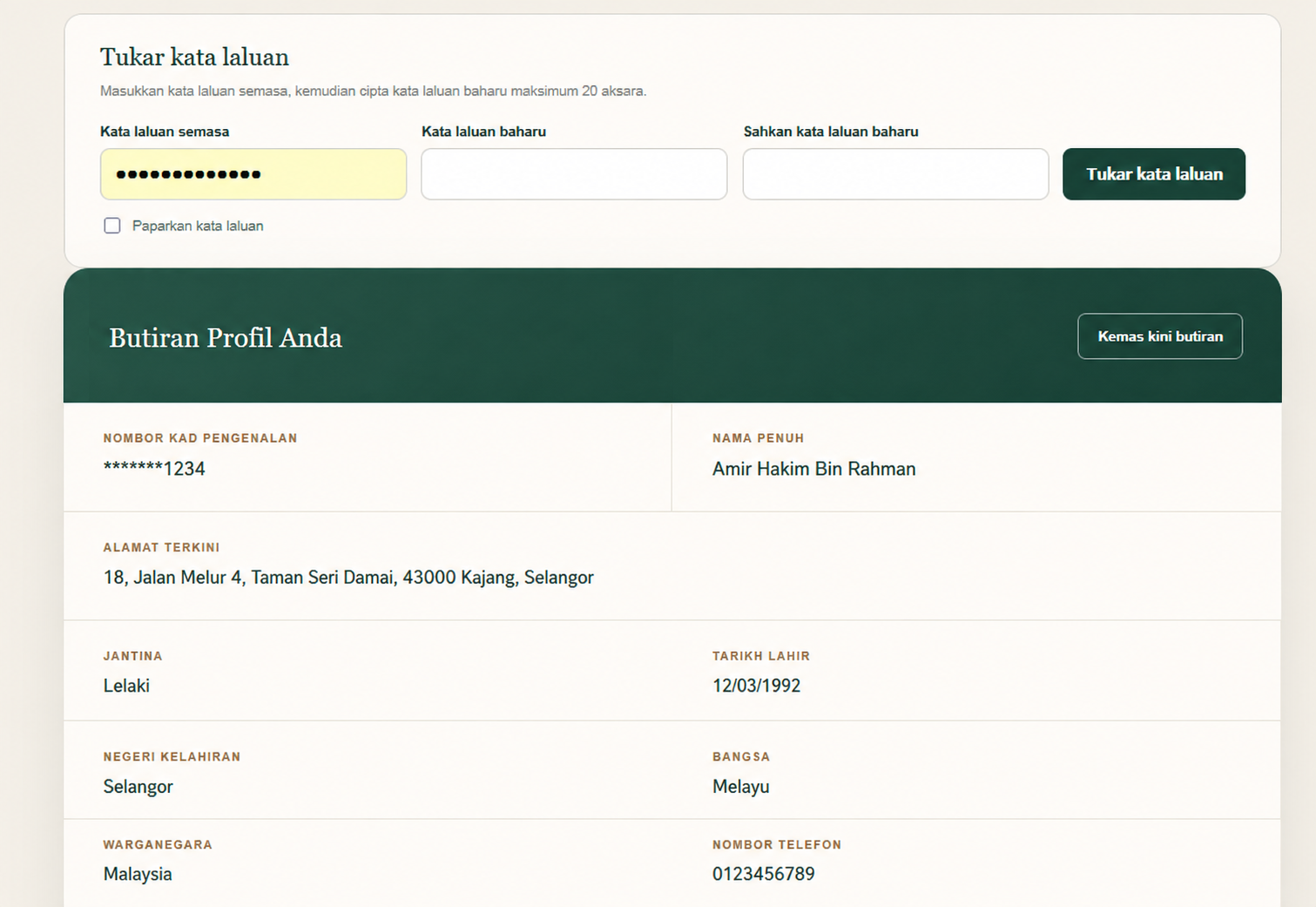The image size is (1316, 907).
Task: Click the Warganegara value Malaysia
Action: (138, 874)
